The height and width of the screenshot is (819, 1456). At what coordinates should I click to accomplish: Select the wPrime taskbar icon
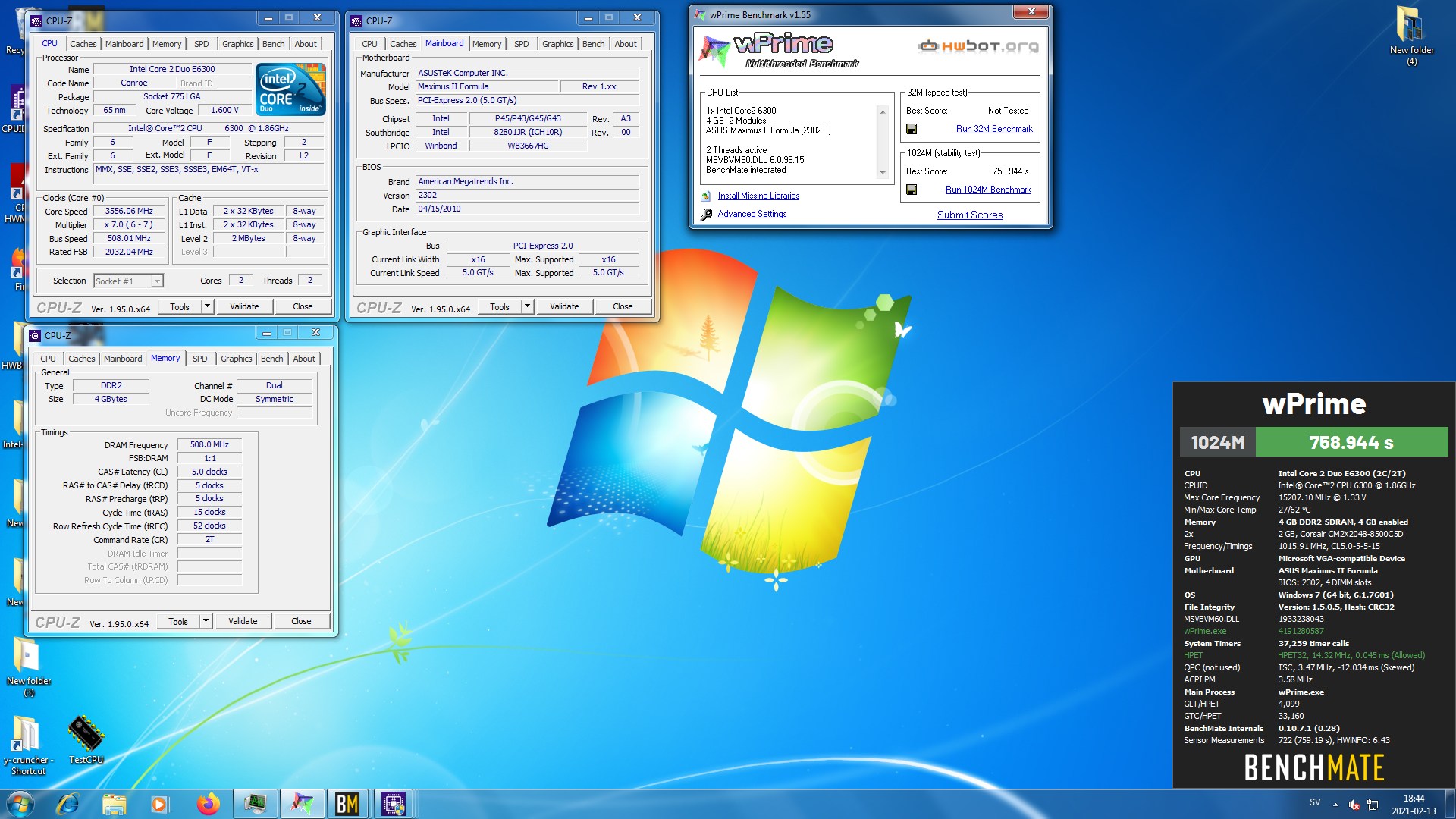tap(302, 804)
